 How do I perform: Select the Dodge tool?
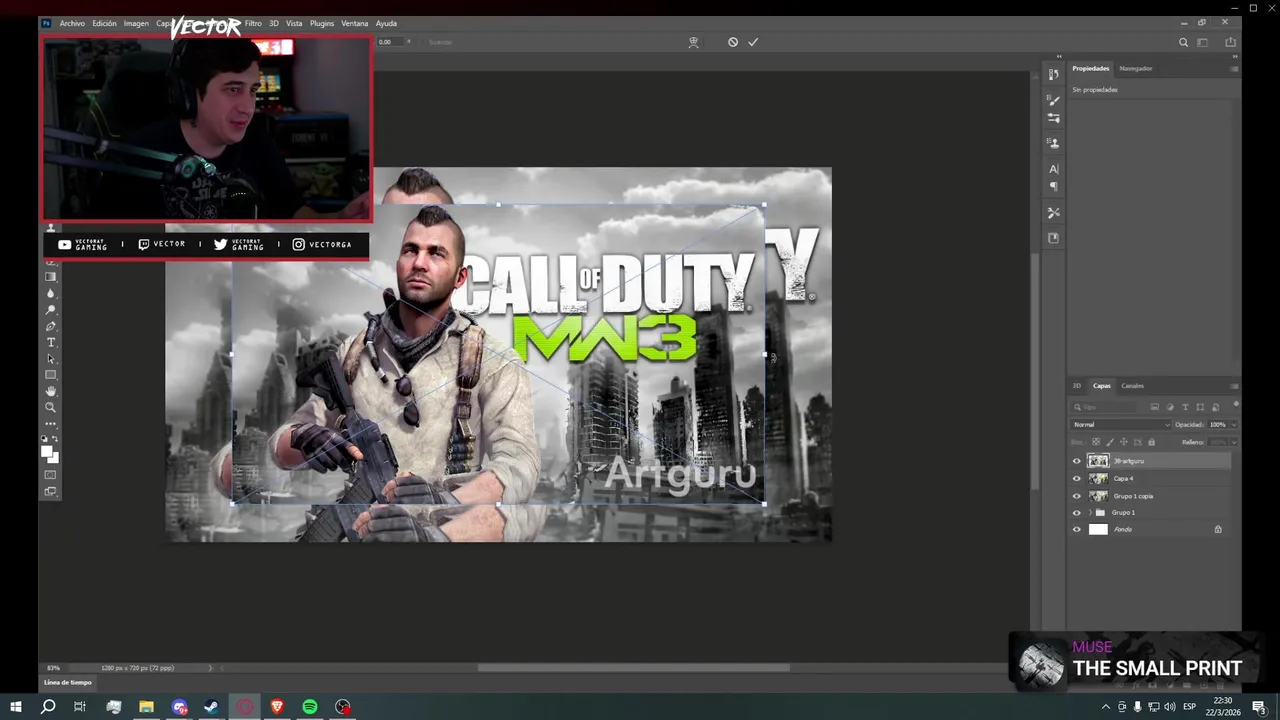pyautogui.click(x=51, y=310)
